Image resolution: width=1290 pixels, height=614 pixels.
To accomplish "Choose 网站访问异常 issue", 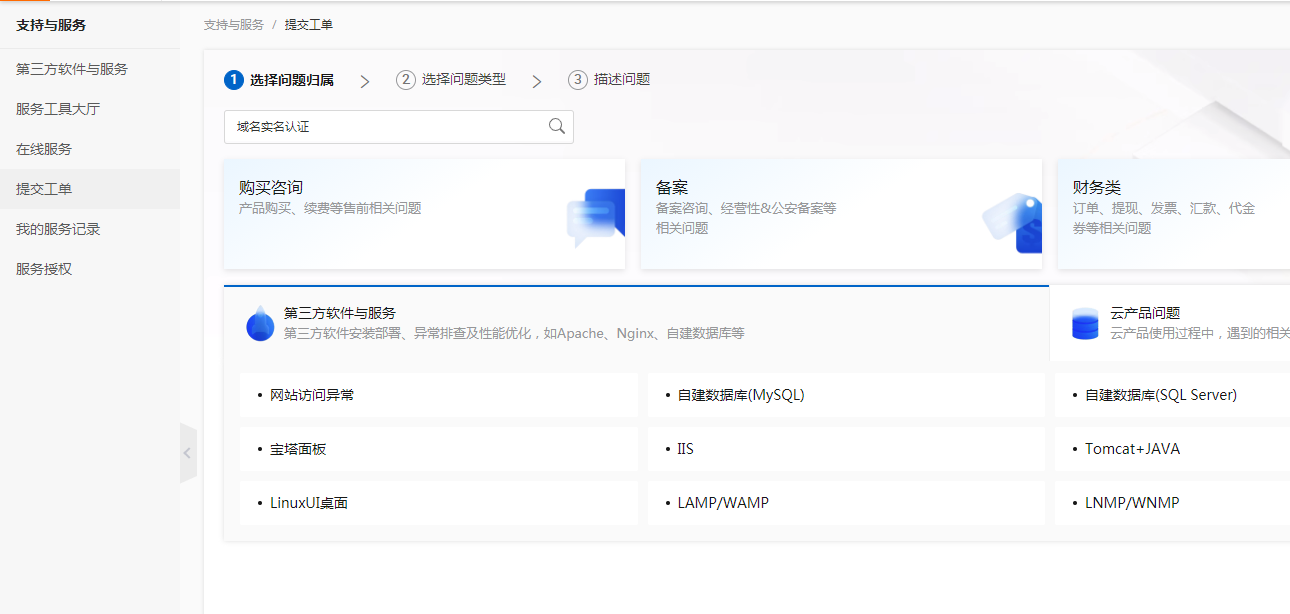I will click(x=439, y=395).
